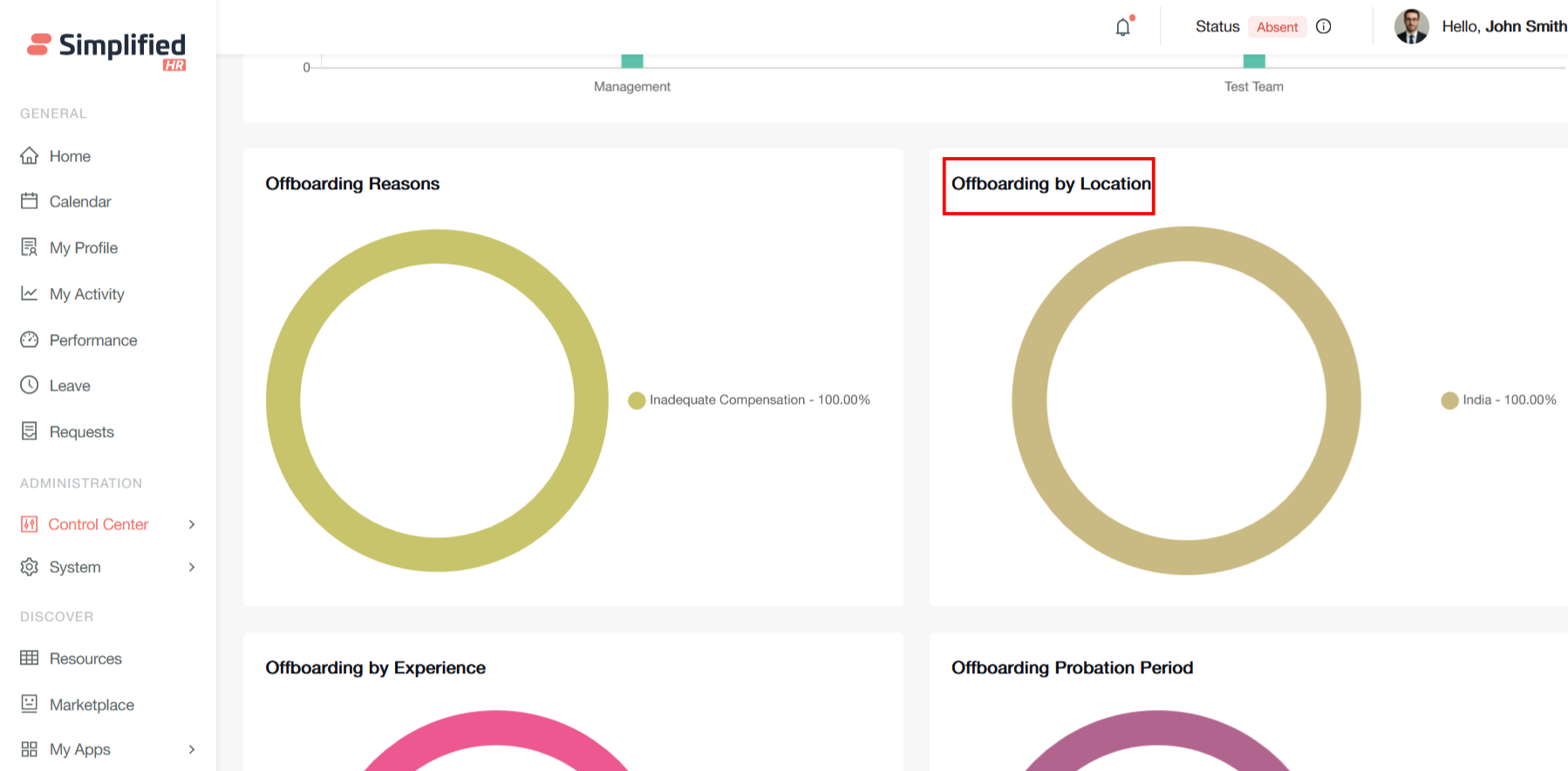Expand the System submenu arrow
Viewport: 1568px width, 771px height.
pos(192,567)
